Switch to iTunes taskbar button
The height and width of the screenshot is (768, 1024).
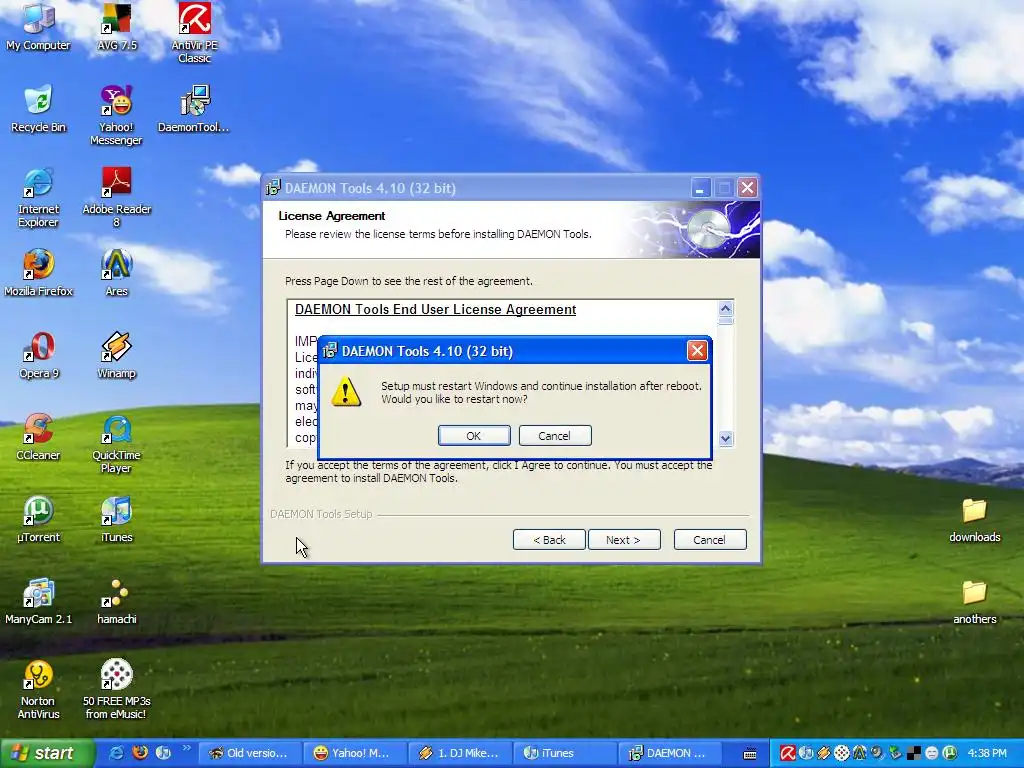pos(565,753)
